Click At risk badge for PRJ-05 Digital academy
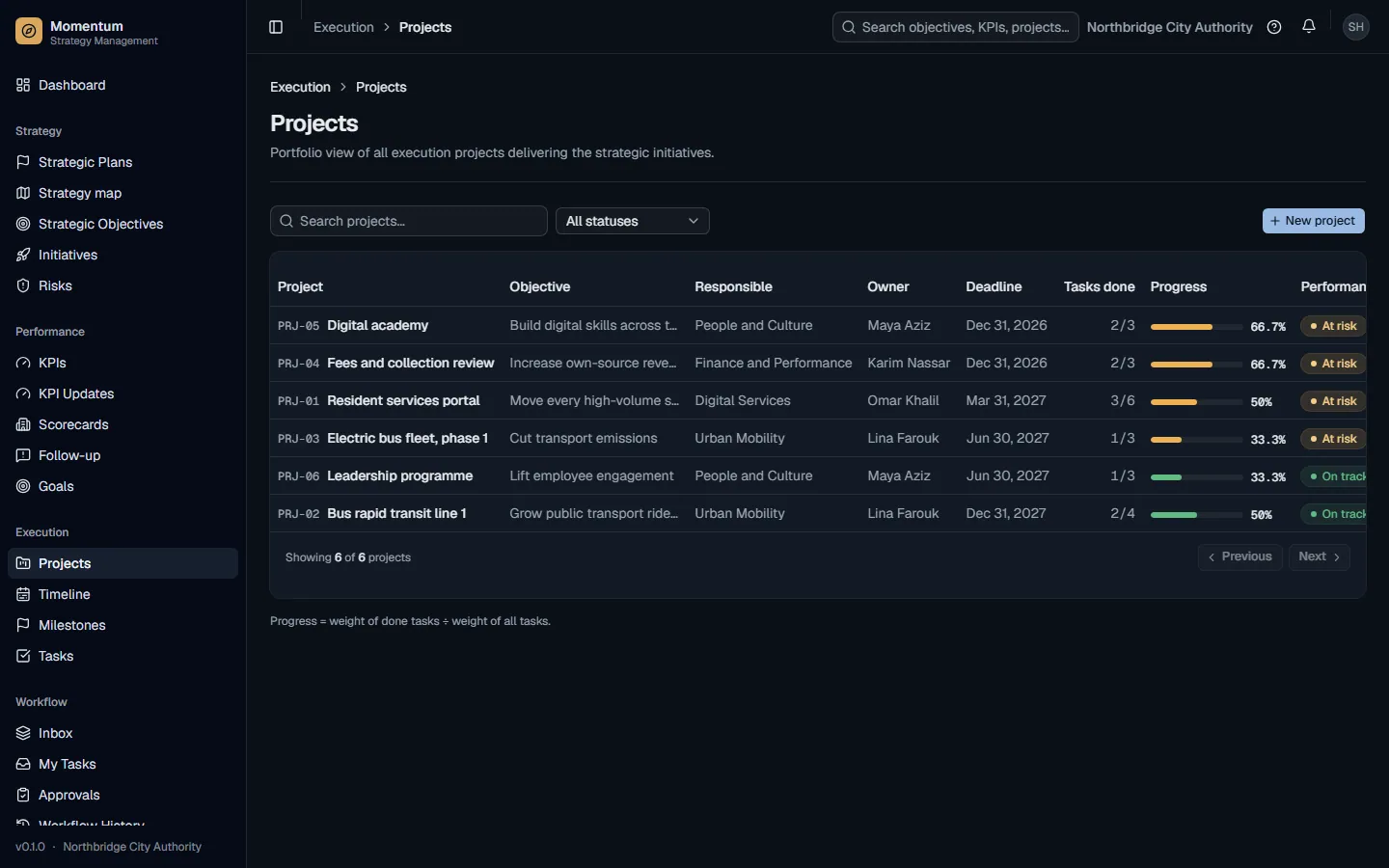Image resolution: width=1389 pixels, height=868 pixels. click(1333, 326)
